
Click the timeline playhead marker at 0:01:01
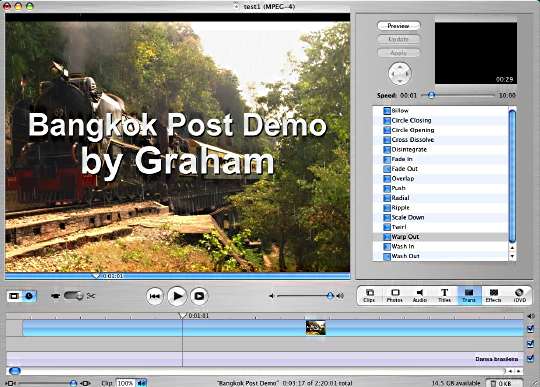182,315
